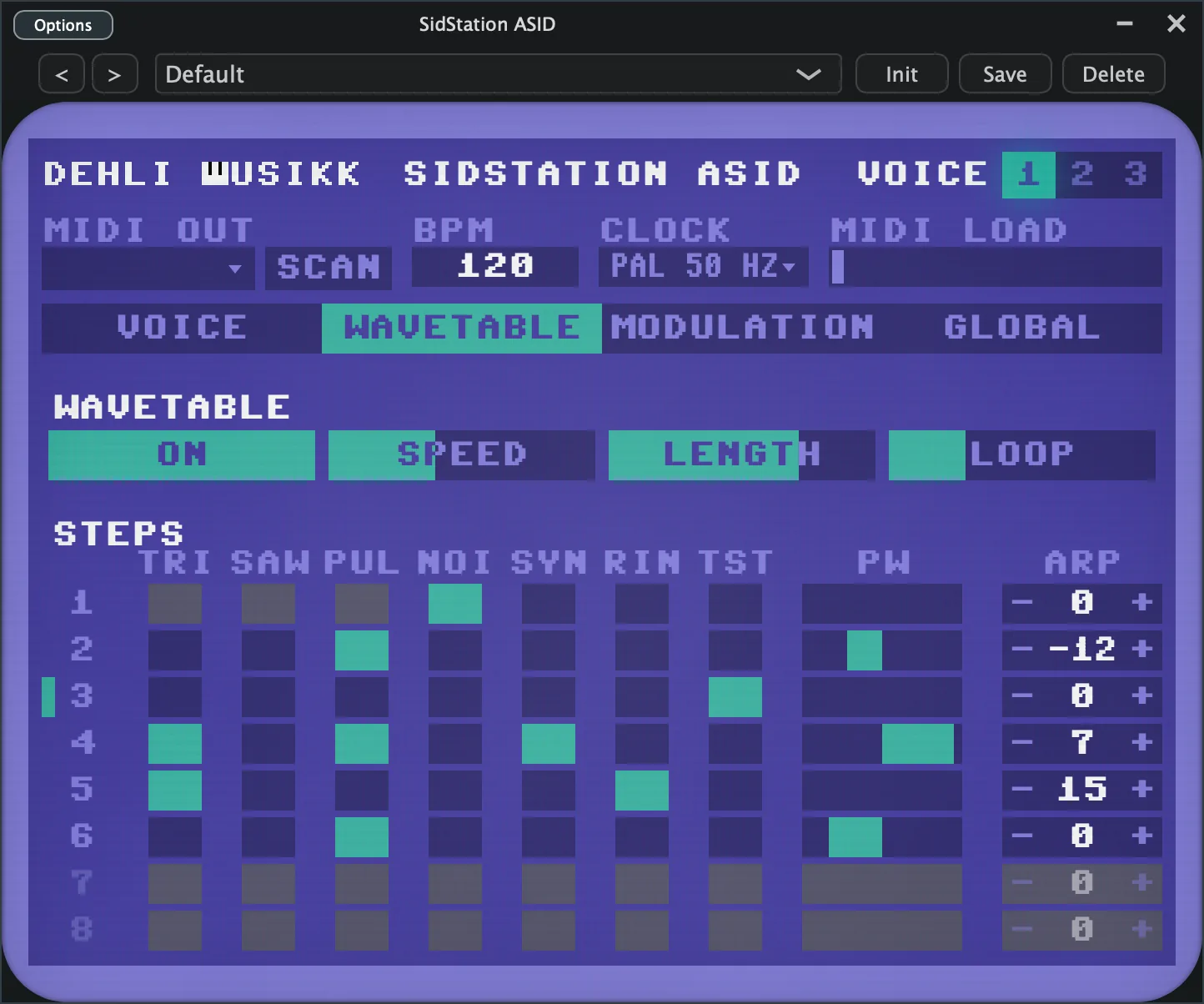This screenshot has width=1204, height=1004.
Task: Toggle TST bit on step 3
Action: click(x=735, y=697)
